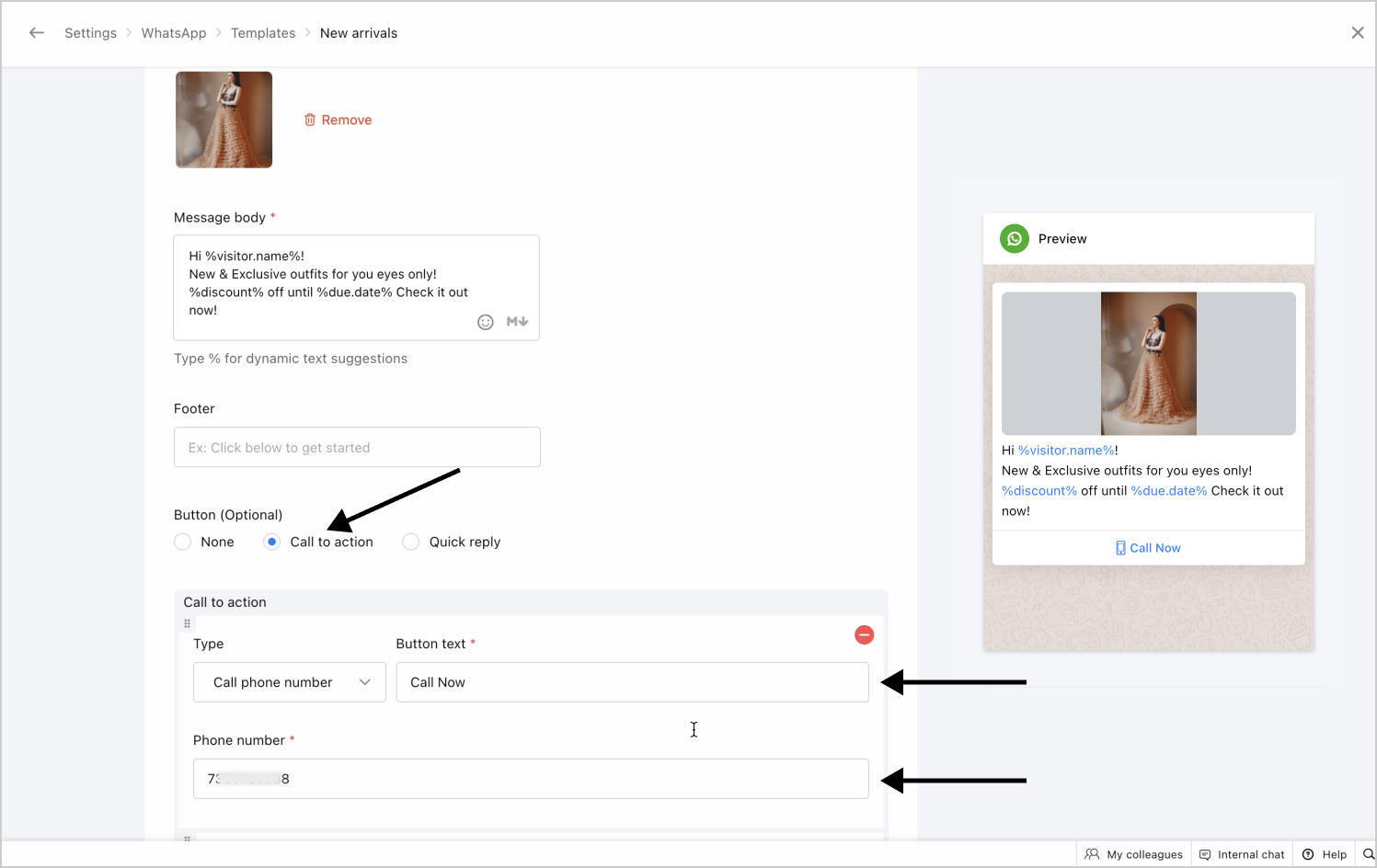Click the Phone number input field
The width and height of the screenshot is (1377, 868).
tap(531, 779)
